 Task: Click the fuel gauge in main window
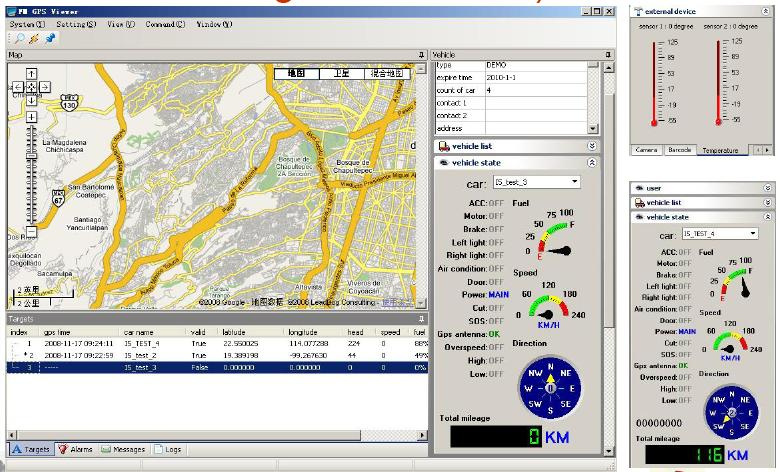[x=551, y=235]
